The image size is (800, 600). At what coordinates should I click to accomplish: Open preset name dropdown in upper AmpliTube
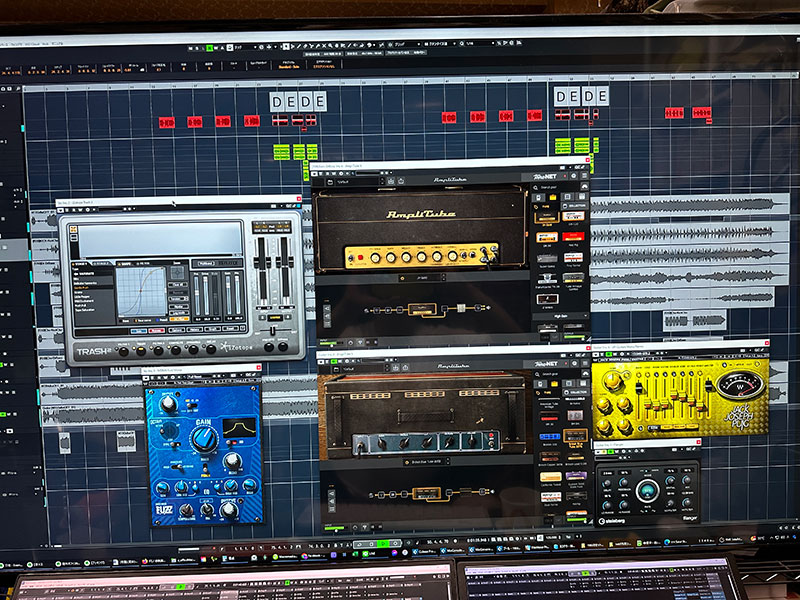click(359, 182)
